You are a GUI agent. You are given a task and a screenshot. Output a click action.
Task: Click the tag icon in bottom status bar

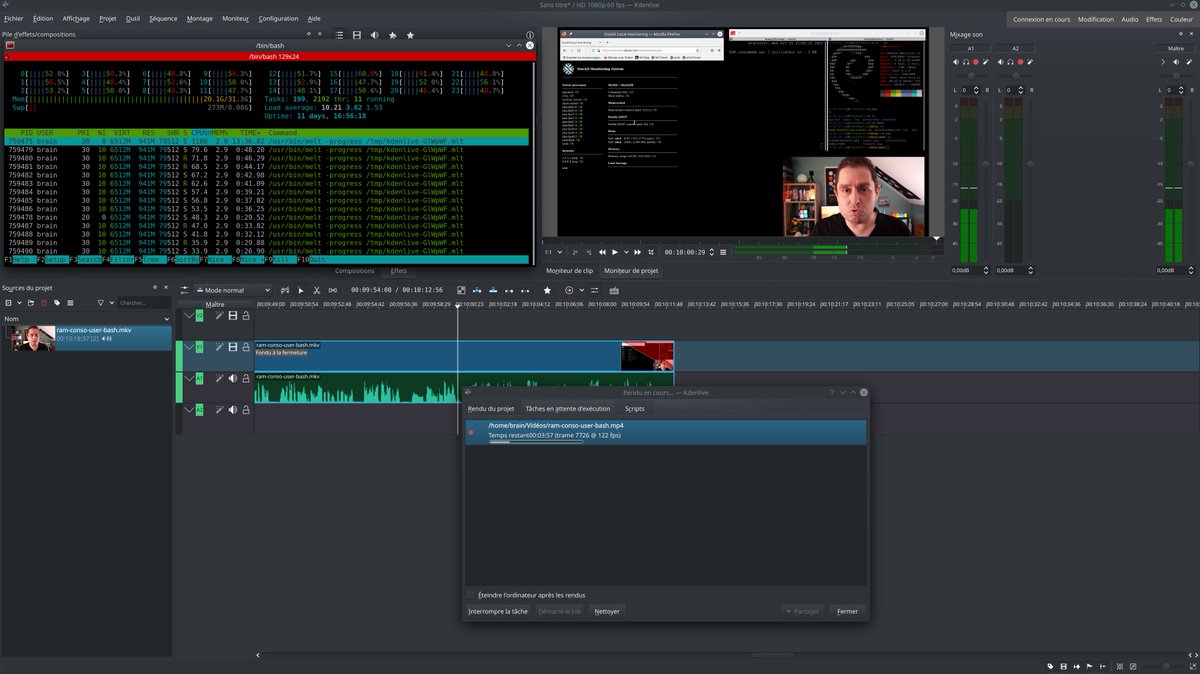(1050, 666)
